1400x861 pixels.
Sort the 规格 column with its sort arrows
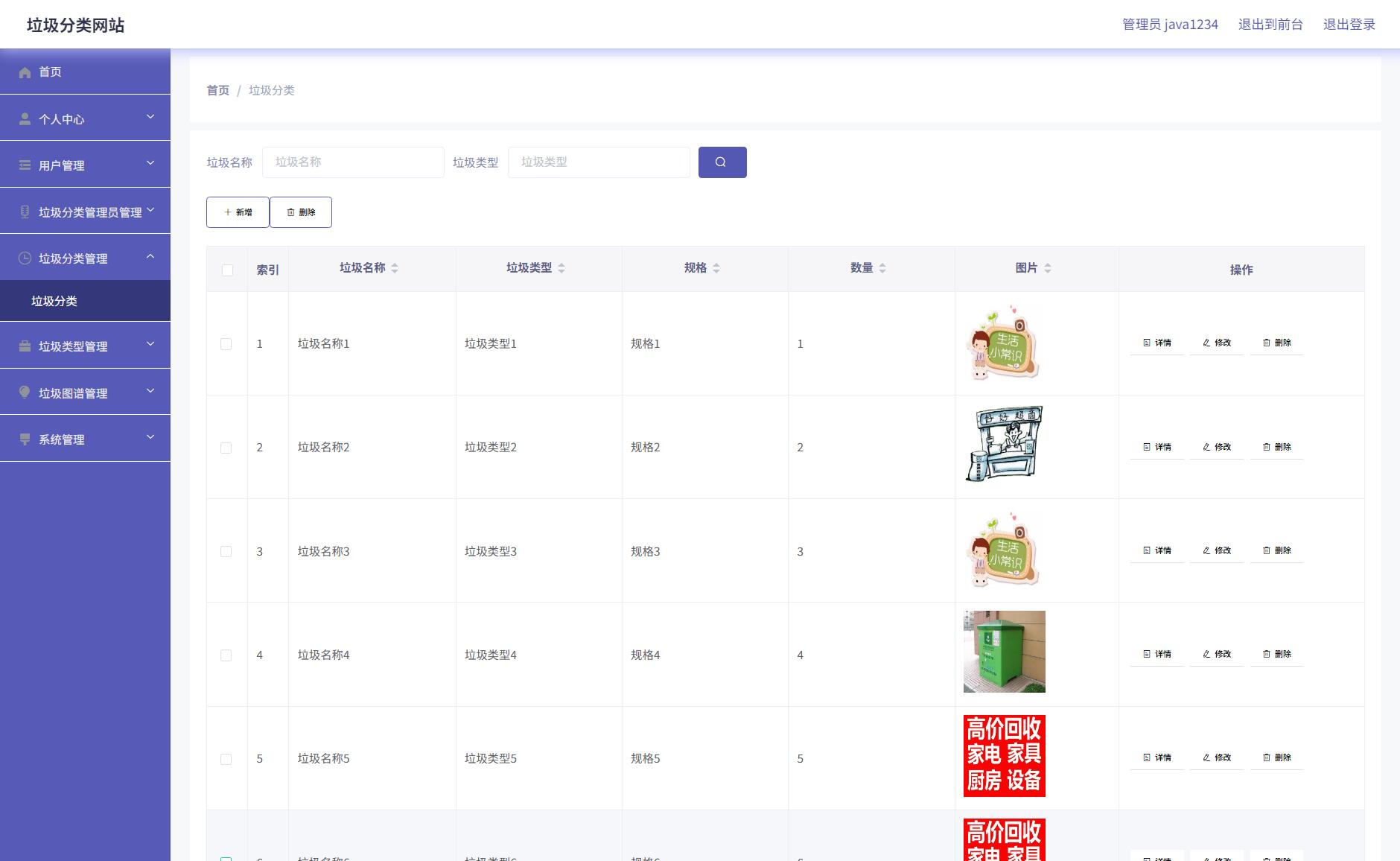tap(716, 268)
